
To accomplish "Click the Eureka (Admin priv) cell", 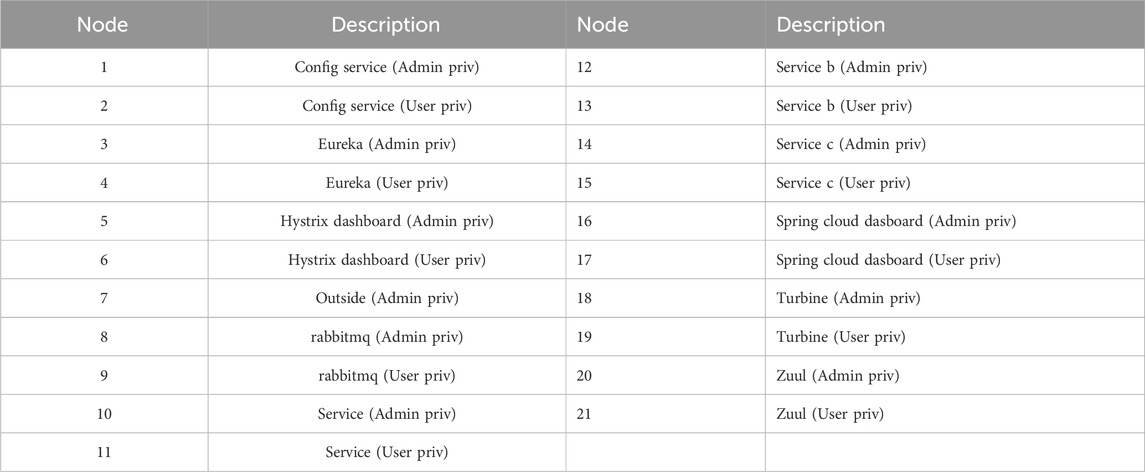I will pyautogui.click(x=386, y=144).
